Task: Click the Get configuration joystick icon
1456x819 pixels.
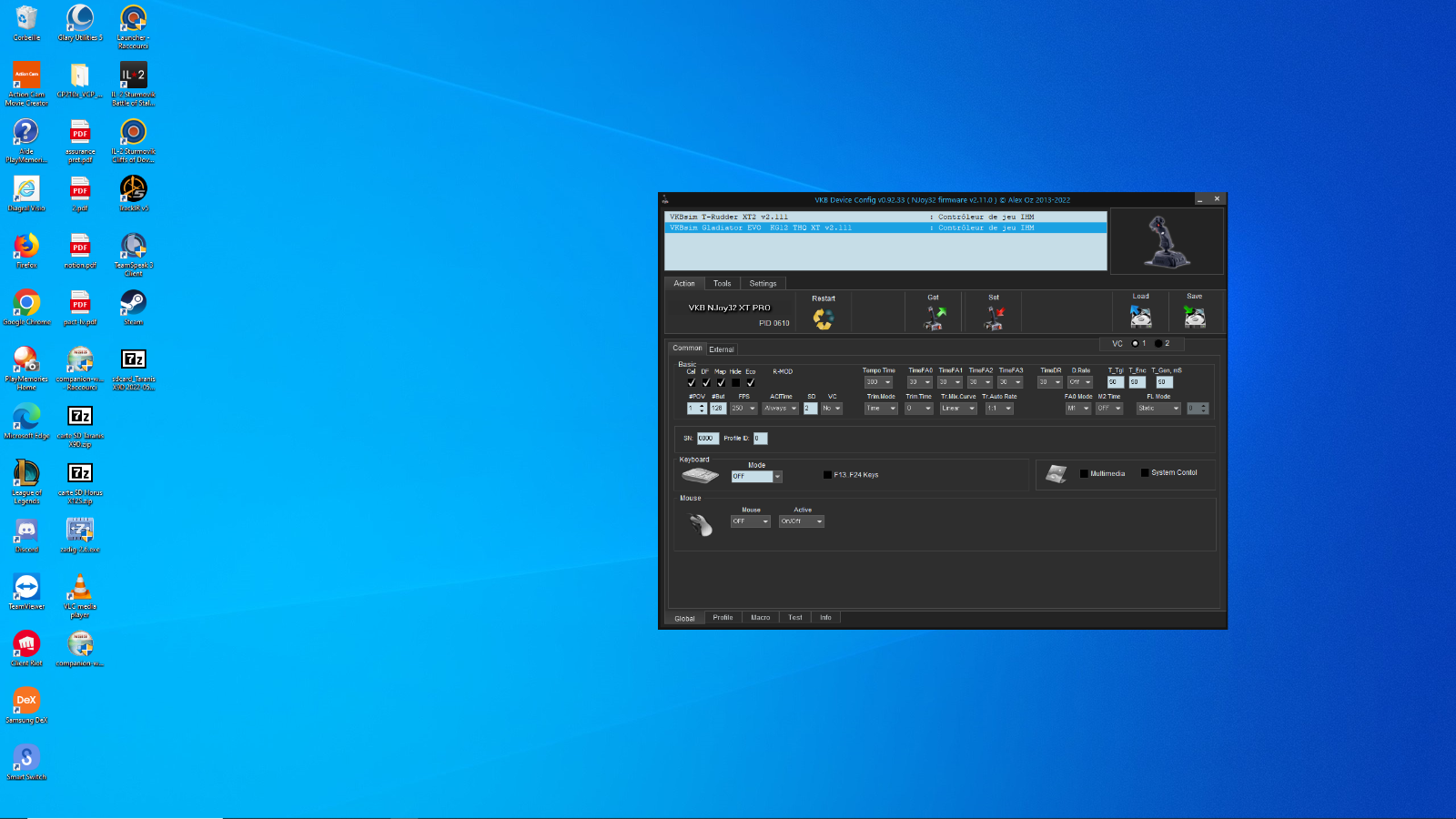Action: [935, 318]
